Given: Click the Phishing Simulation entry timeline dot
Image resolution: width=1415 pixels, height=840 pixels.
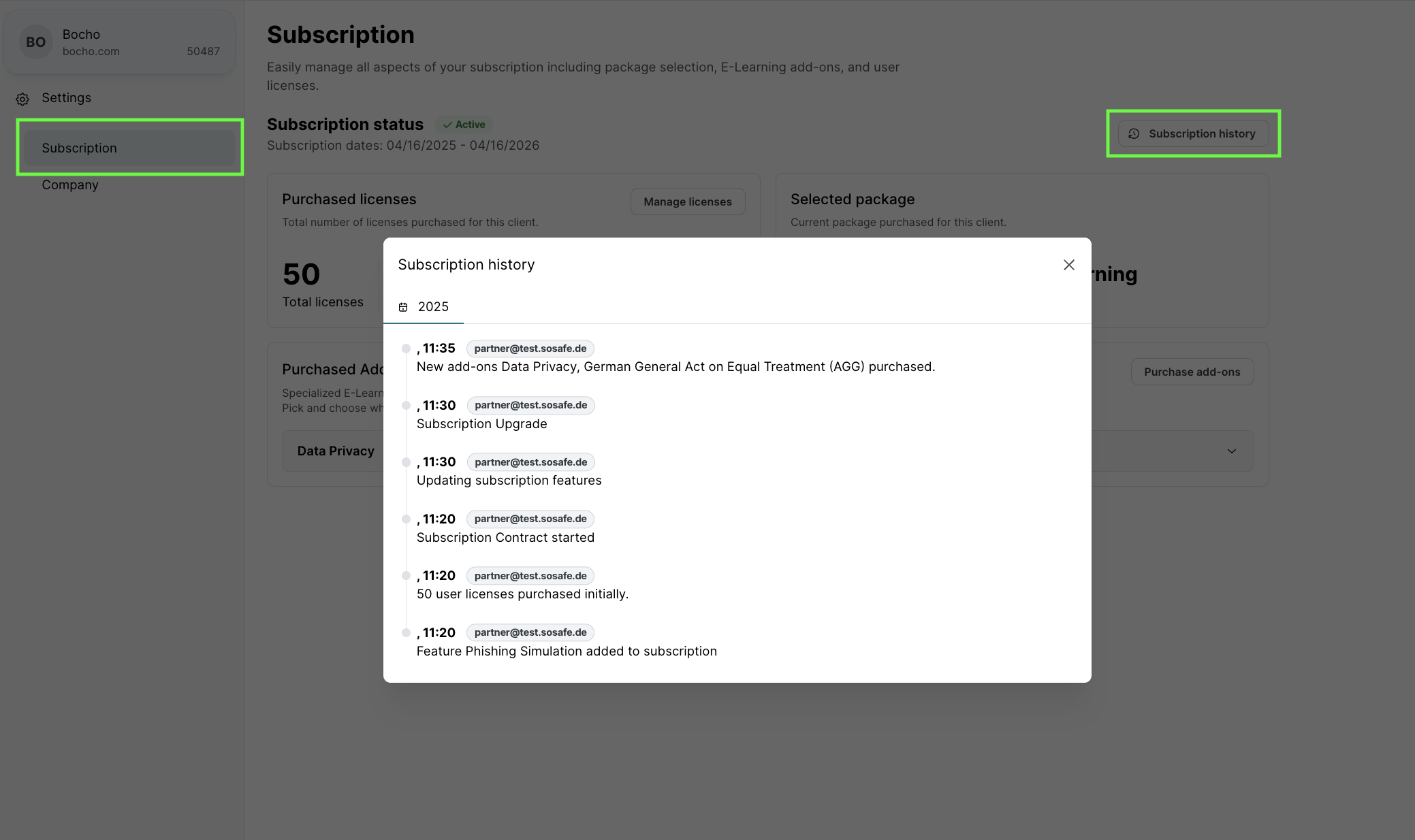Looking at the screenshot, I should click(x=406, y=633).
